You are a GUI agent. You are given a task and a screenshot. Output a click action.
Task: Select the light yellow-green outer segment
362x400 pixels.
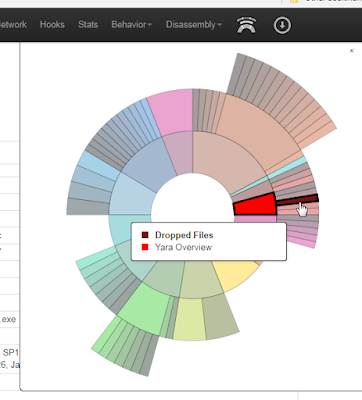pos(189,319)
